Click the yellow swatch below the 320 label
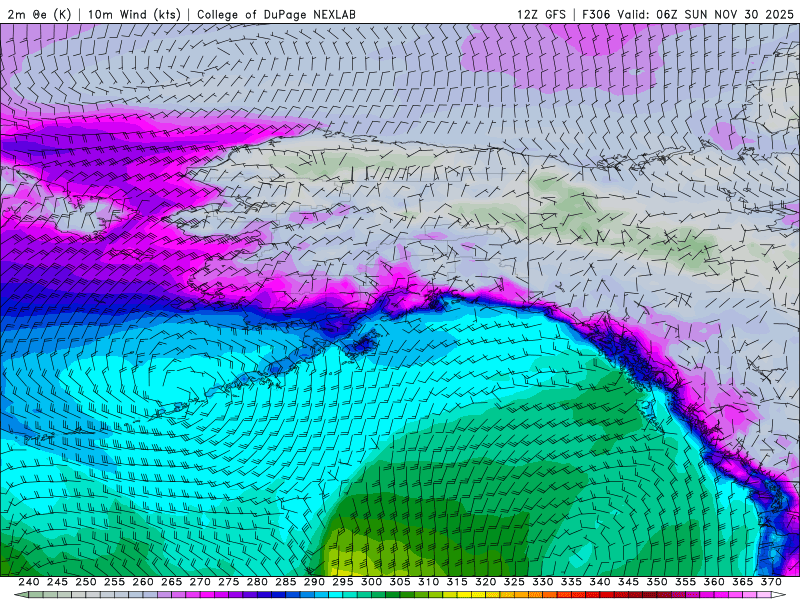Image resolution: width=800 pixels, height=600 pixels. coord(479,595)
